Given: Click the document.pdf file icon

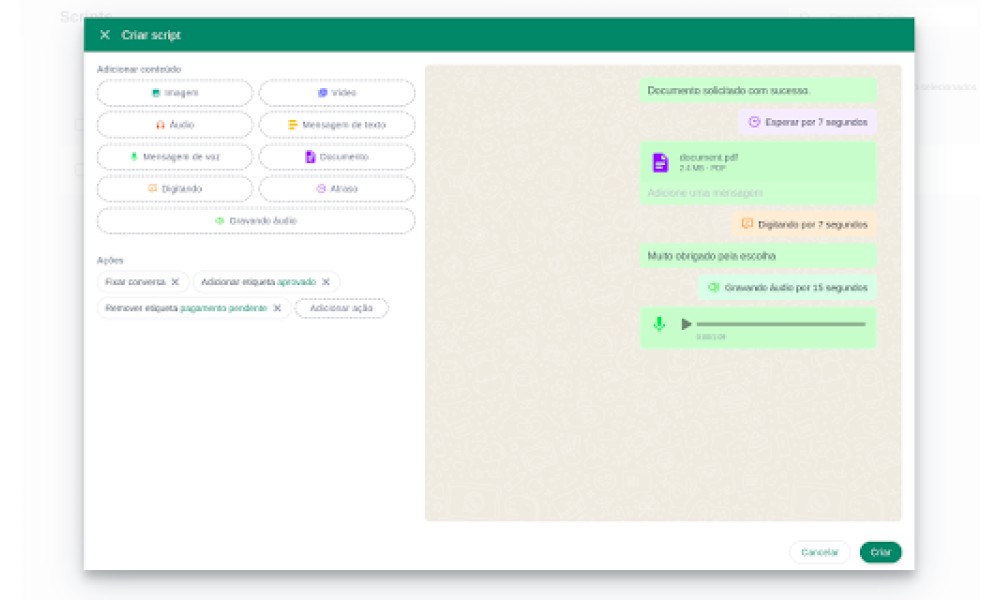Looking at the screenshot, I should click(x=660, y=163).
